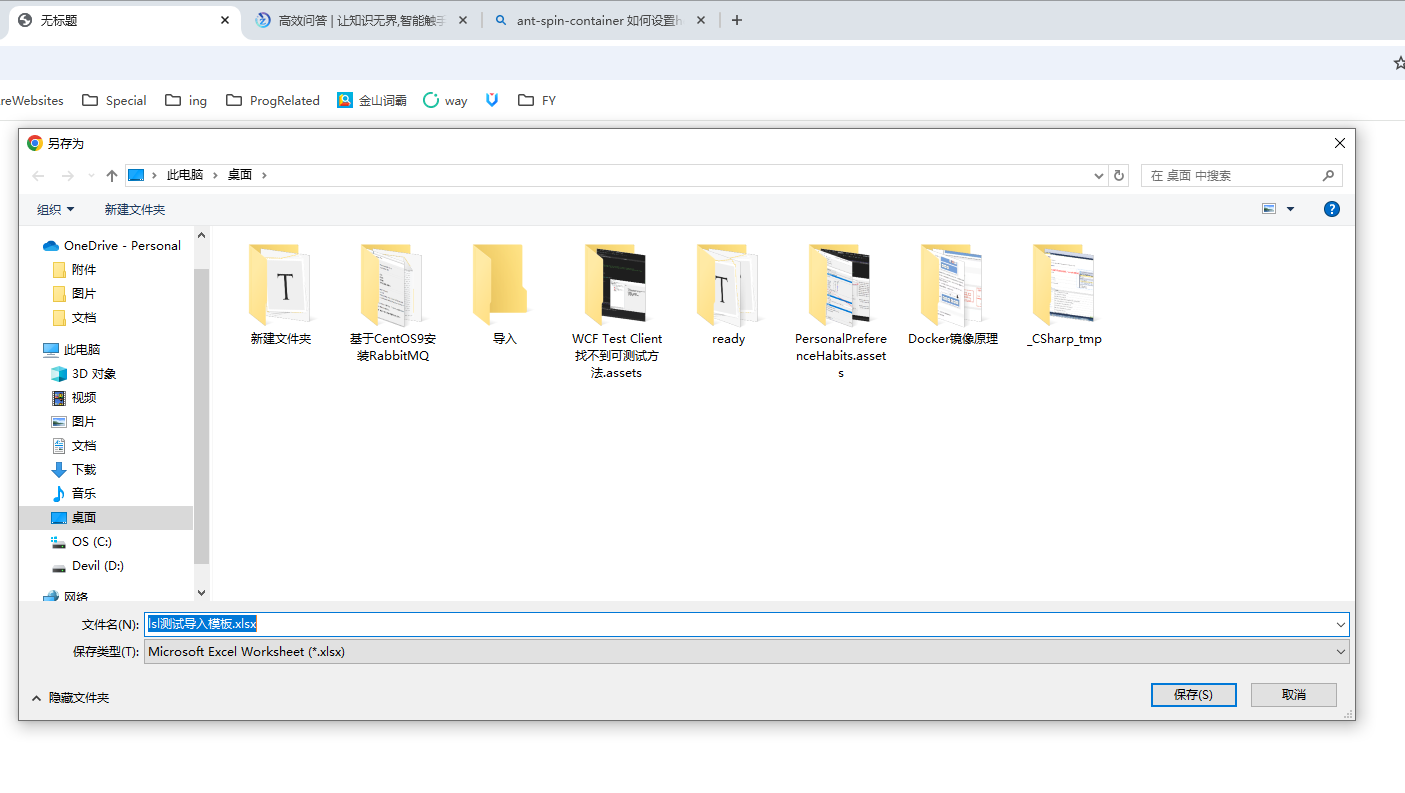Viewport: 1405px width, 793px height.
Task: Click the 保存(S) button
Action: pyautogui.click(x=1193, y=695)
